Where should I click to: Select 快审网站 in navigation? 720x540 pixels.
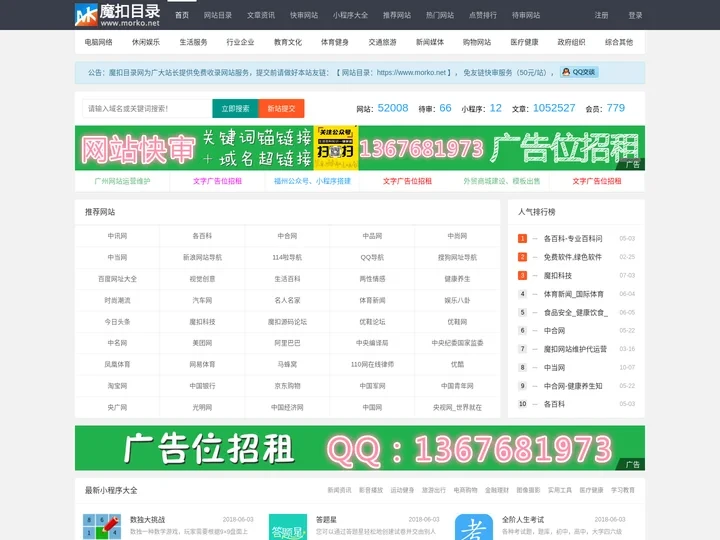[x=304, y=15]
